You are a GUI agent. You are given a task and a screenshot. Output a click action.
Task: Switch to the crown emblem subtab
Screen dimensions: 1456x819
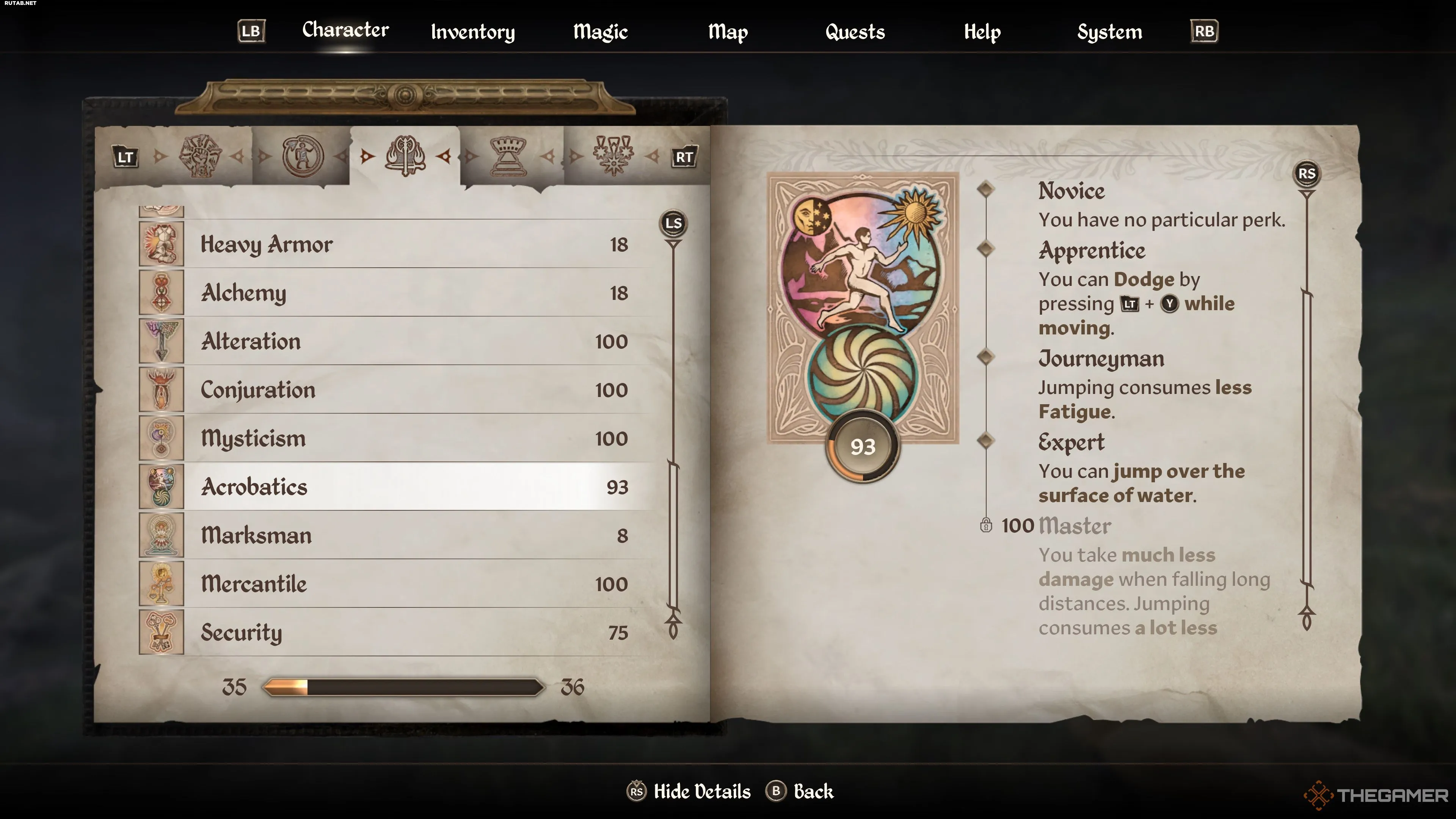point(508,156)
